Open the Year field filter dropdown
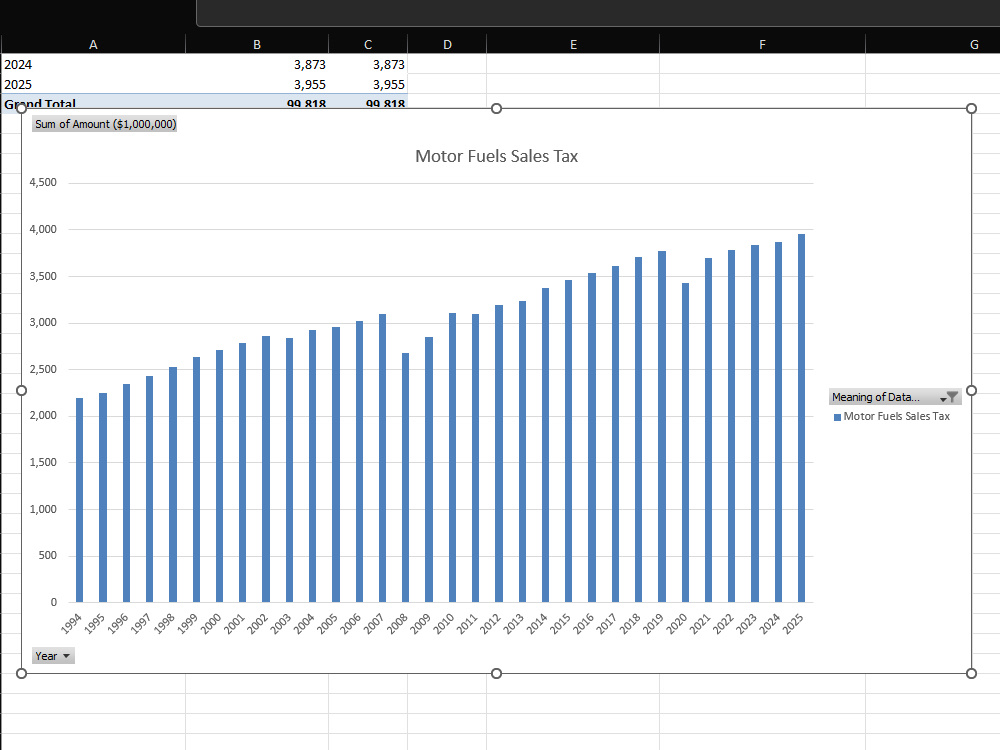Image resolution: width=1000 pixels, height=750 pixels. point(53,656)
